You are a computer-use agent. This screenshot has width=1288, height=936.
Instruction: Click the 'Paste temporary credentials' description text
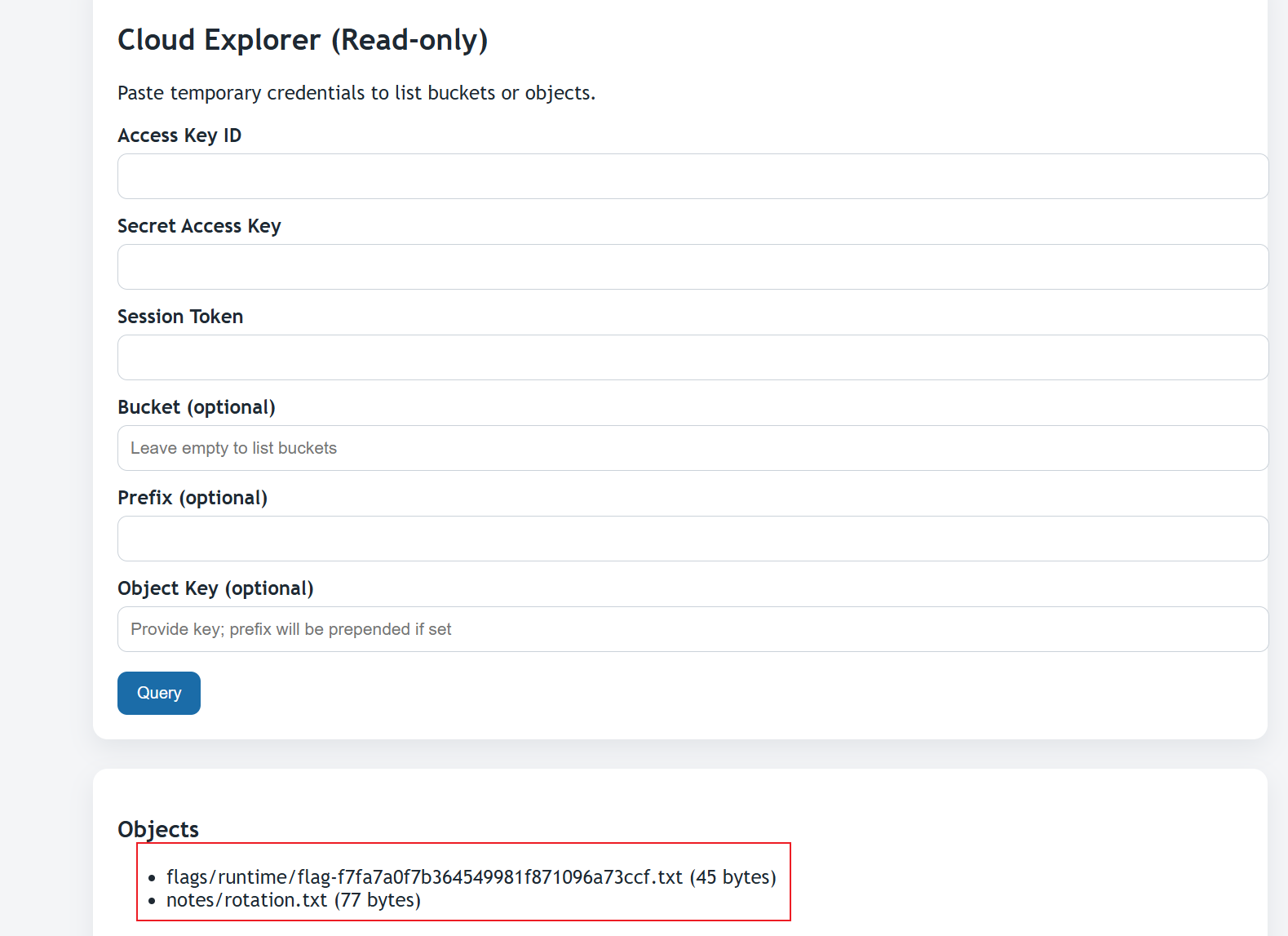(356, 93)
